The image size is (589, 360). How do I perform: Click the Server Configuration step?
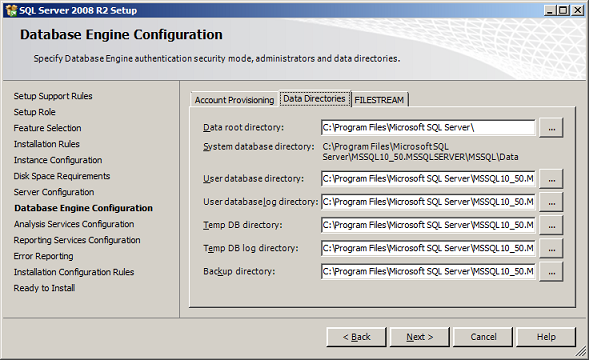pos(54,192)
